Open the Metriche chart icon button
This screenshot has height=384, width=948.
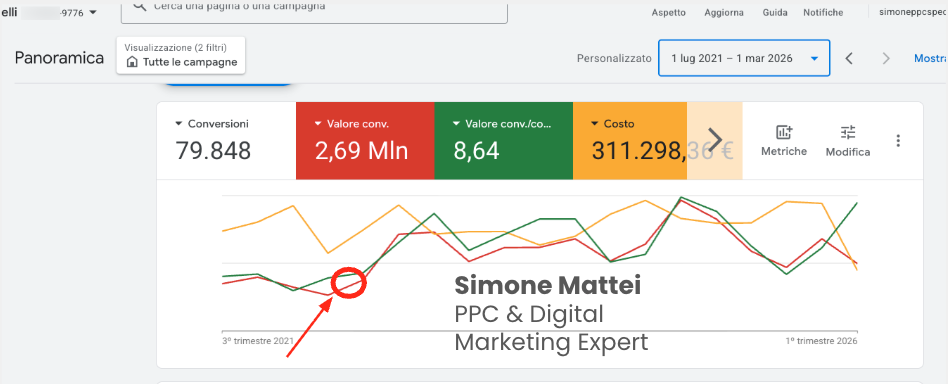pos(784,141)
